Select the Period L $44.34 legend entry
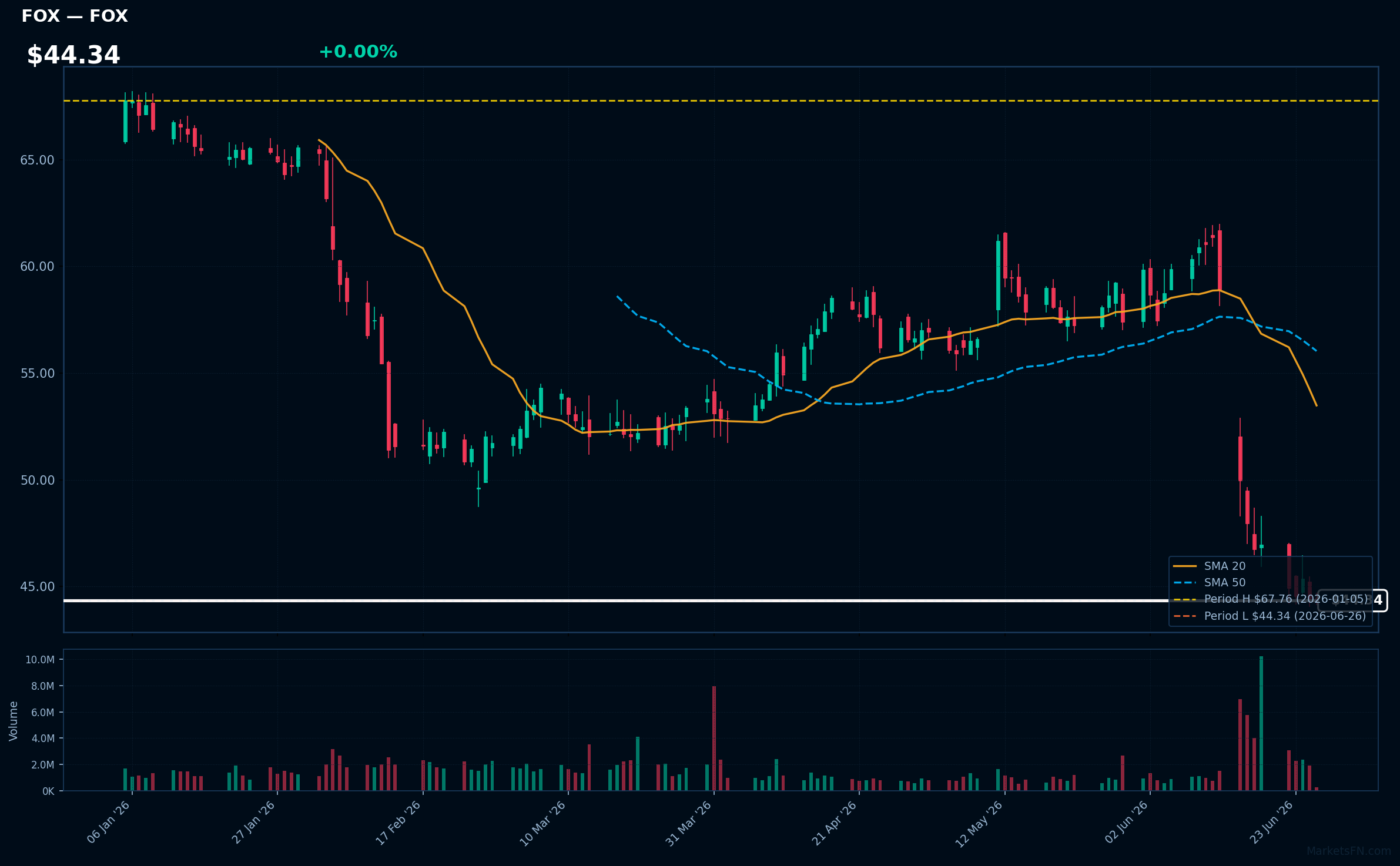Image resolution: width=1400 pixels, height=866 pixels. click(x=1270, y=616)
